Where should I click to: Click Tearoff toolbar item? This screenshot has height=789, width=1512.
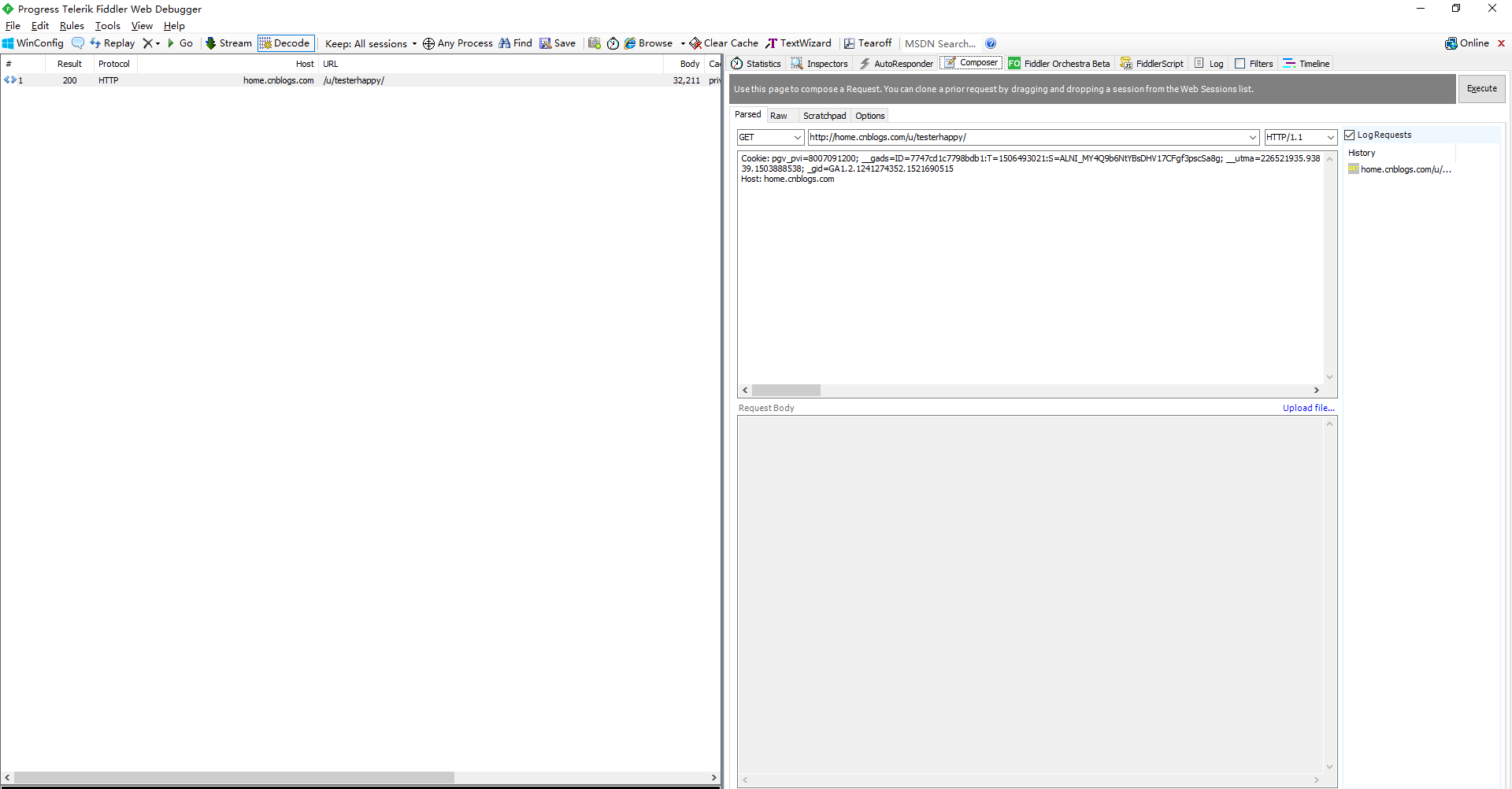868,43
